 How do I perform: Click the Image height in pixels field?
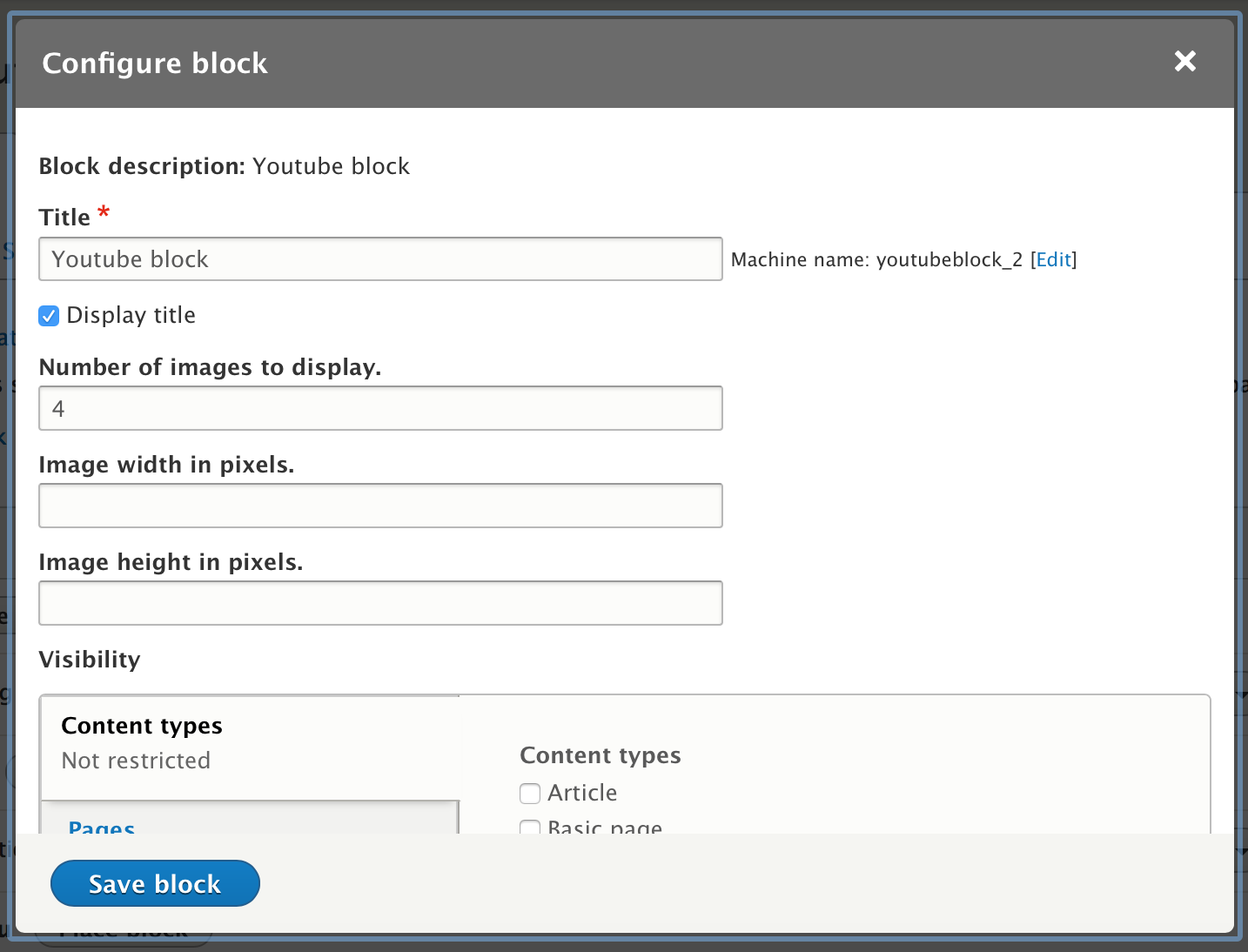[380, 604]
